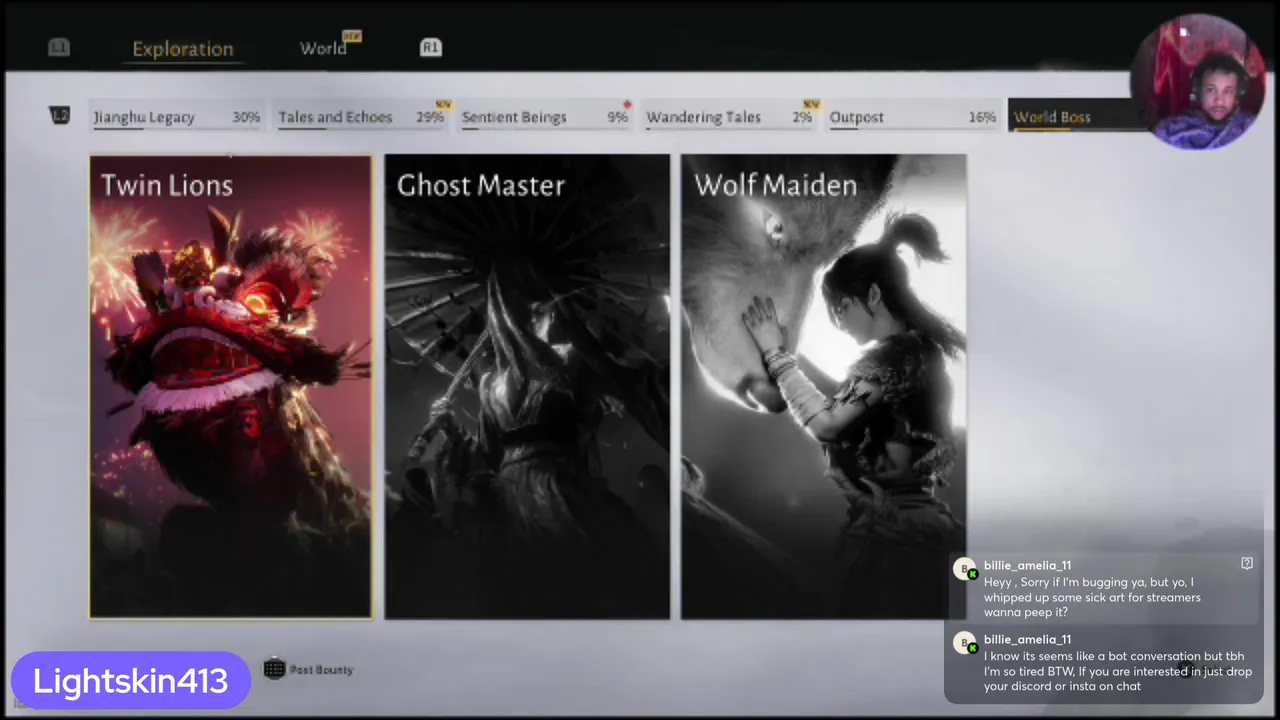Click the 'seems like a bot conversation' message
This screenshot has width=1280, height=720.
click(x=1117, y=671)
